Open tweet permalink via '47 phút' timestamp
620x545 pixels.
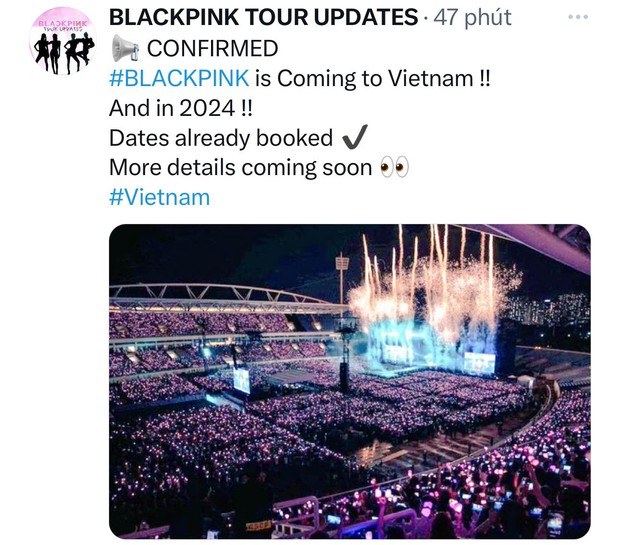[x=473, y=17]
